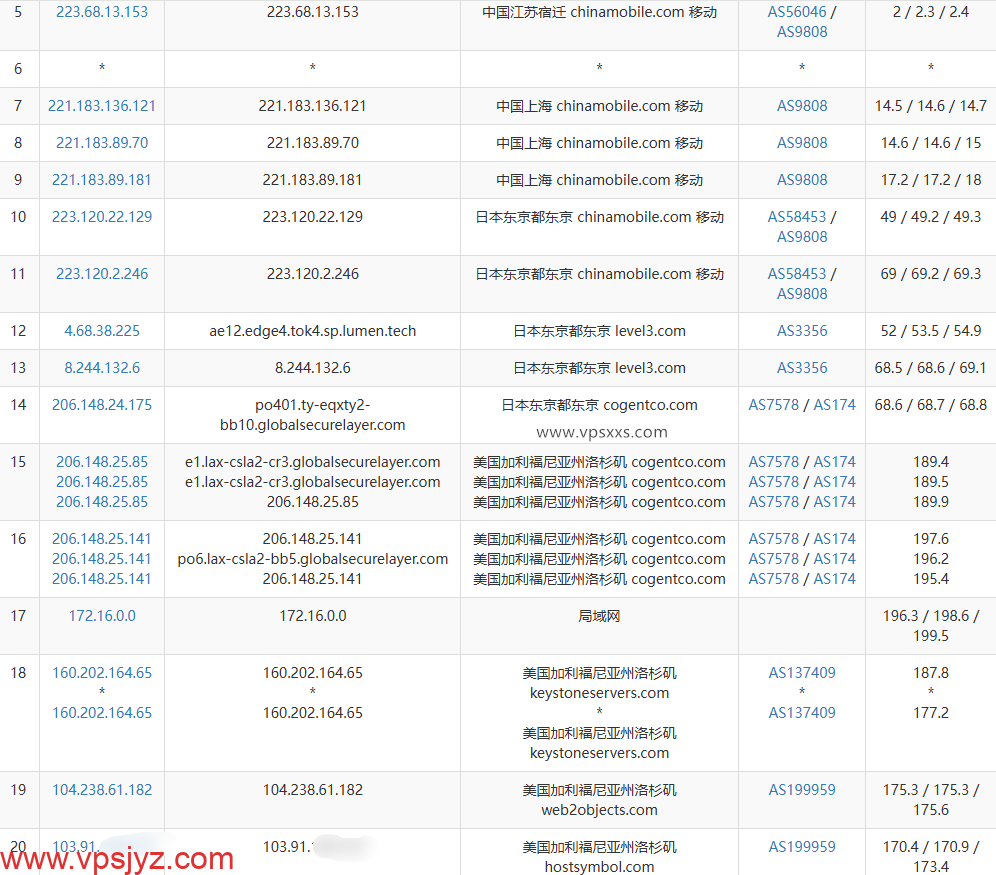This screenshot has height=875, width=996.
Task: Open the 221.183.89.181 IP link
Action: pyautogui.click(x=102, y=180)
